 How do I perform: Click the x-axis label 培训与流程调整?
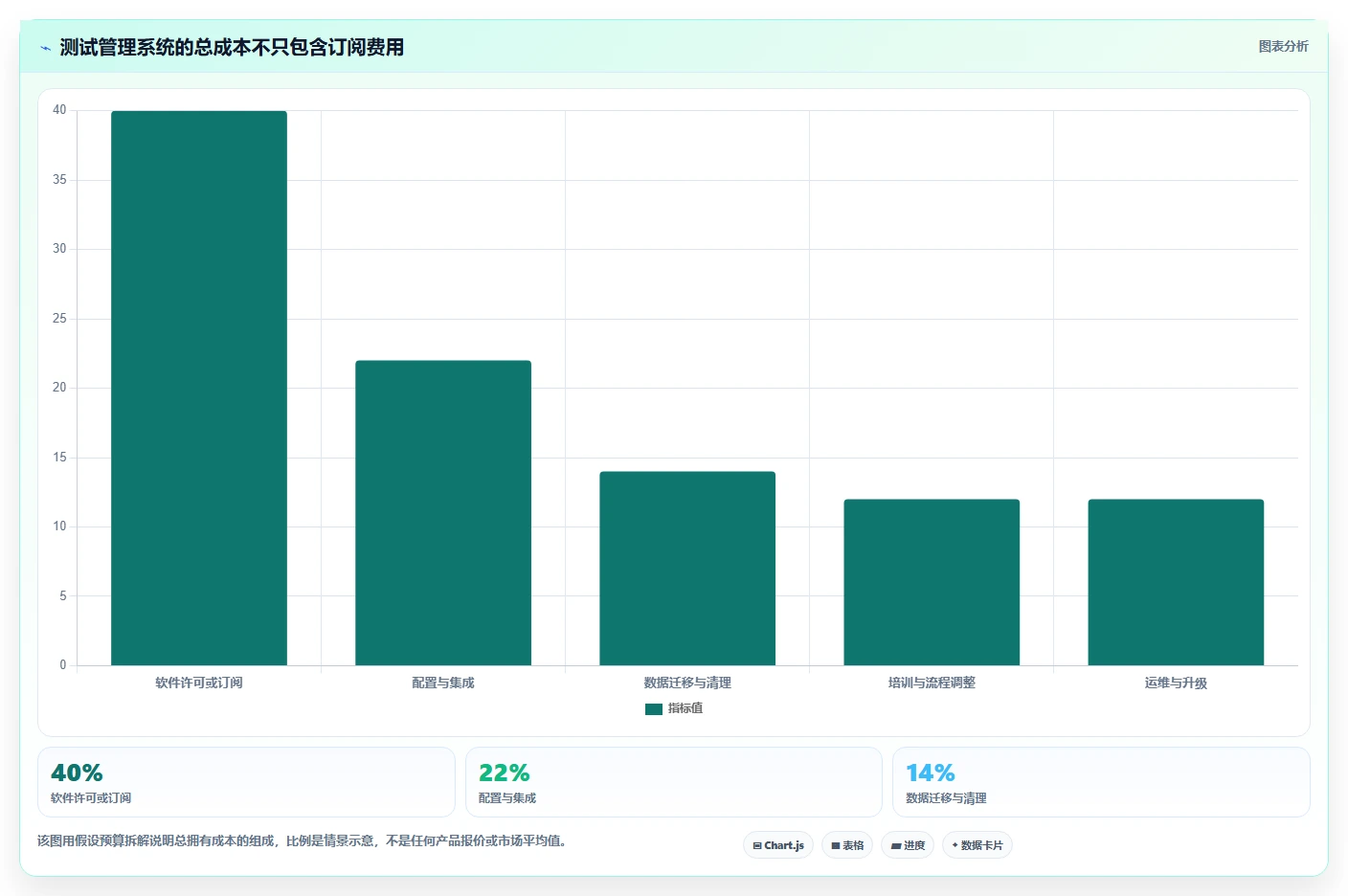pos(932,683)
